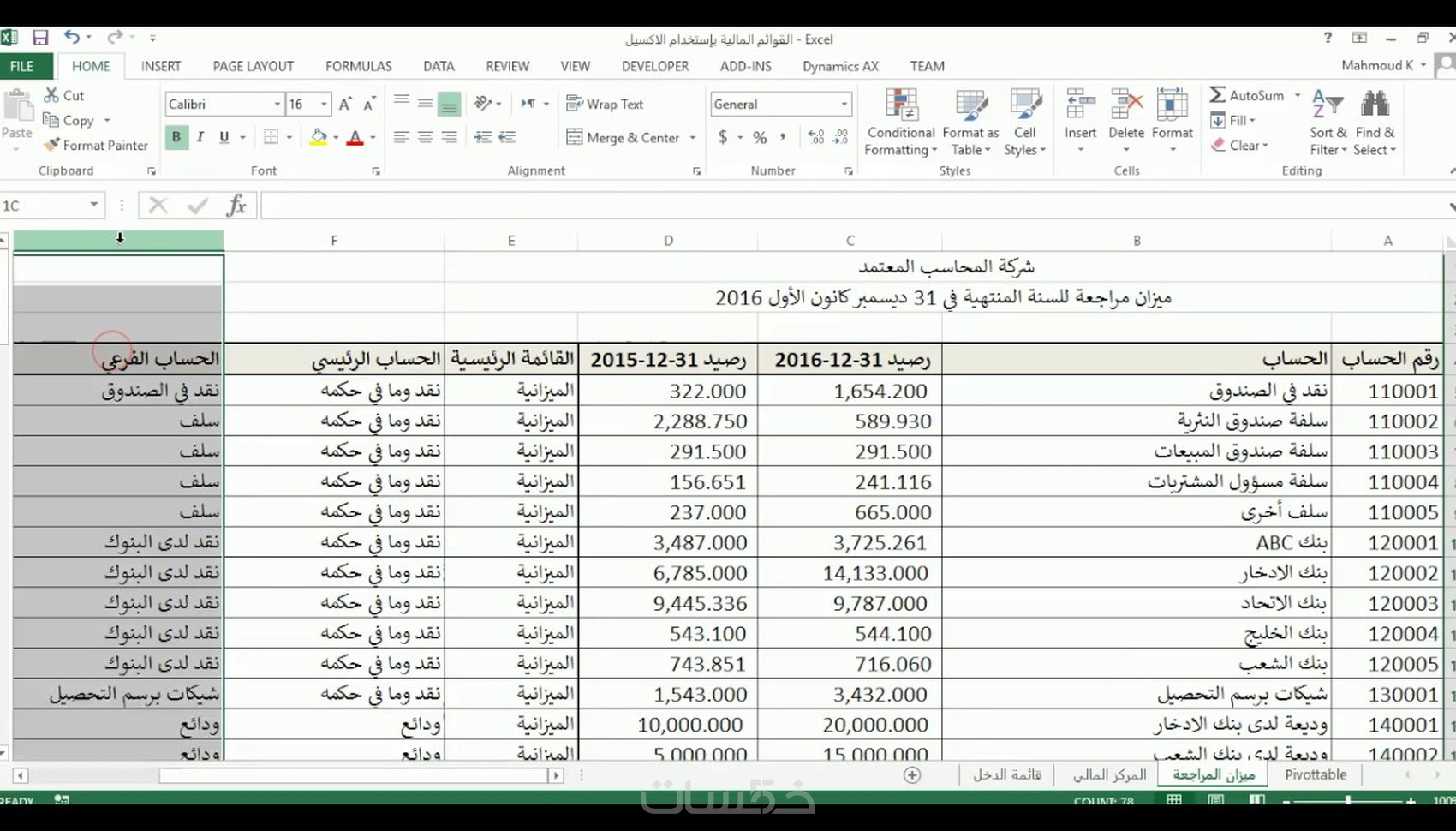Click the Mahmoud K account name
The image size is (1456, 831).
(x=1377, y=65)
